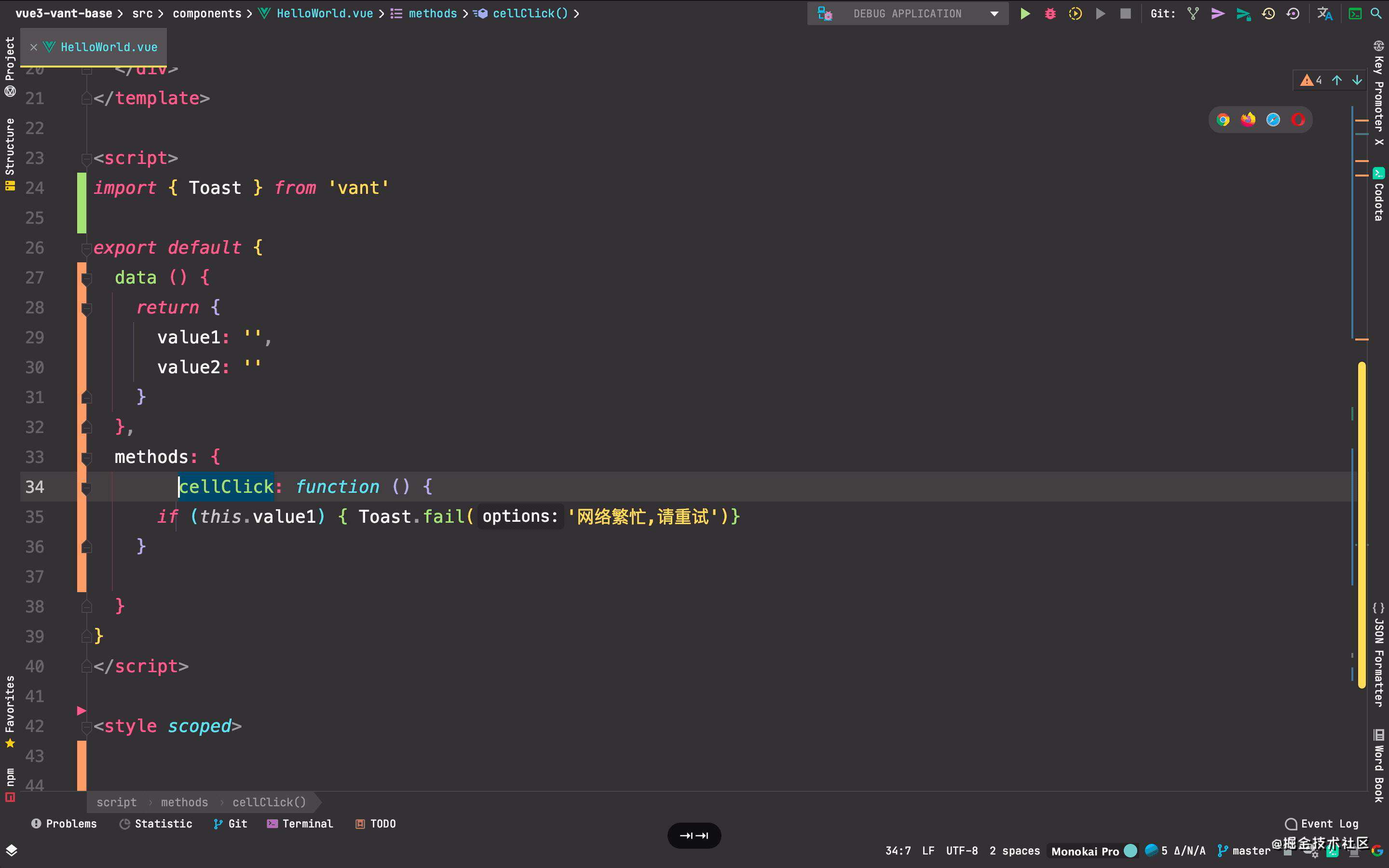This screenshot has height=868, width=1389.
Task: Open the Project tool window
Action: pos(10,66)
